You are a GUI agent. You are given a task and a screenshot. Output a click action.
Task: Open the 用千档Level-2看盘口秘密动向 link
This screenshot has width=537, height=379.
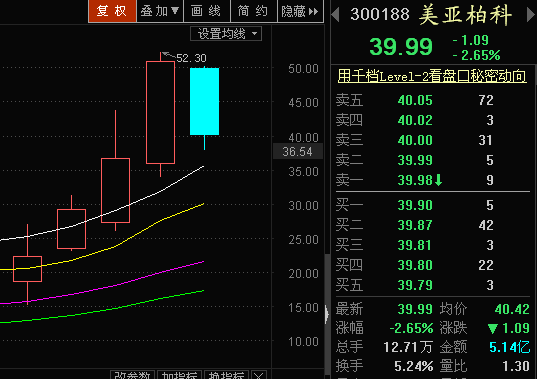(x=432, y=76)
